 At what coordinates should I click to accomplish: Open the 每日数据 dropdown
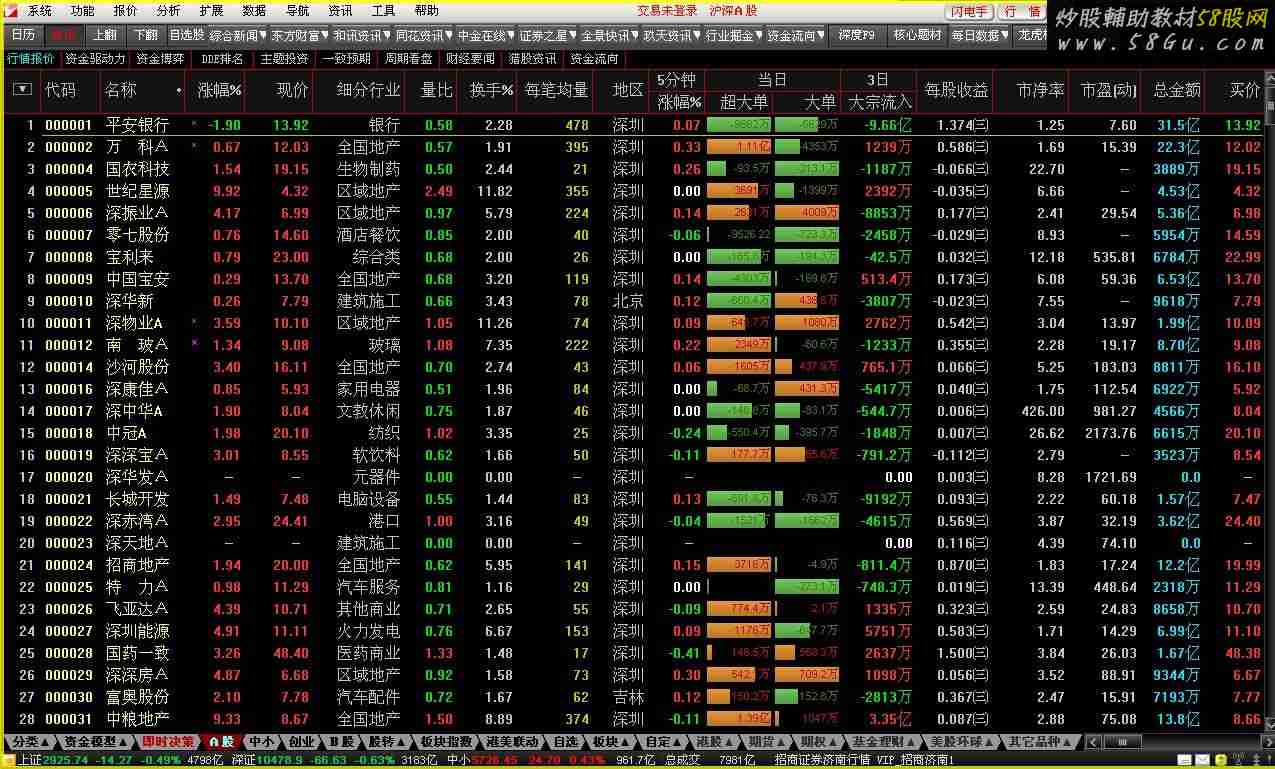click(x=980, y=35)
